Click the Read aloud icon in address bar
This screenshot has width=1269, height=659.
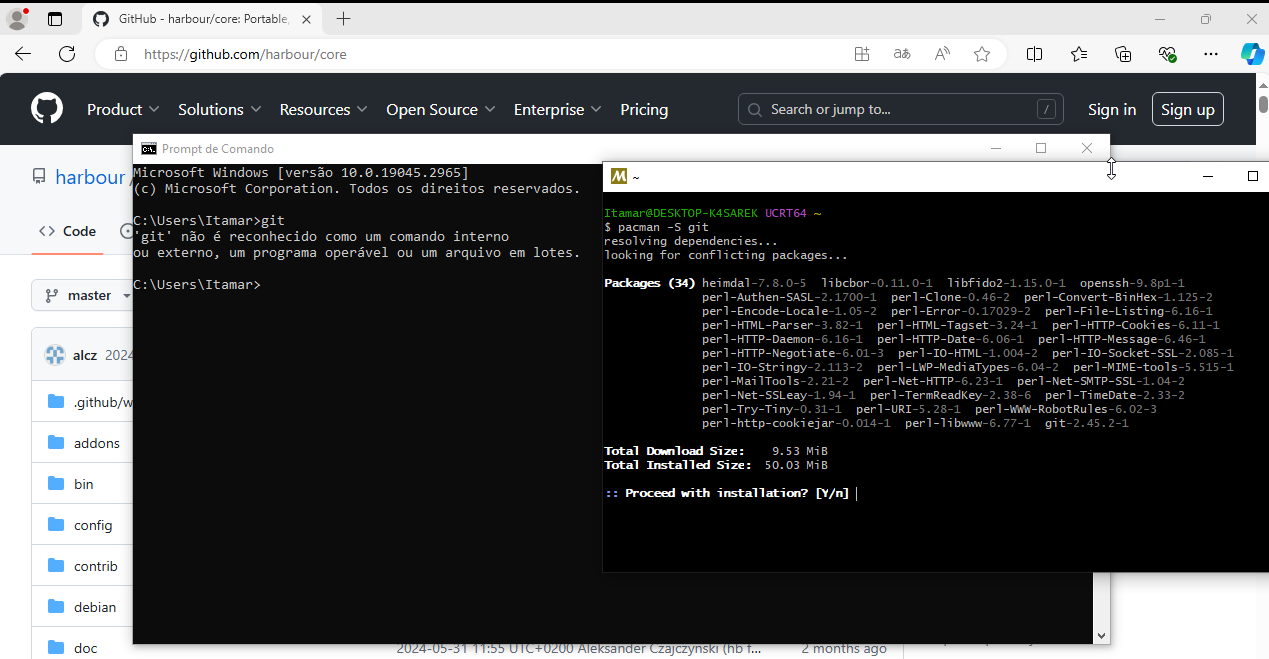click(942, 54)
